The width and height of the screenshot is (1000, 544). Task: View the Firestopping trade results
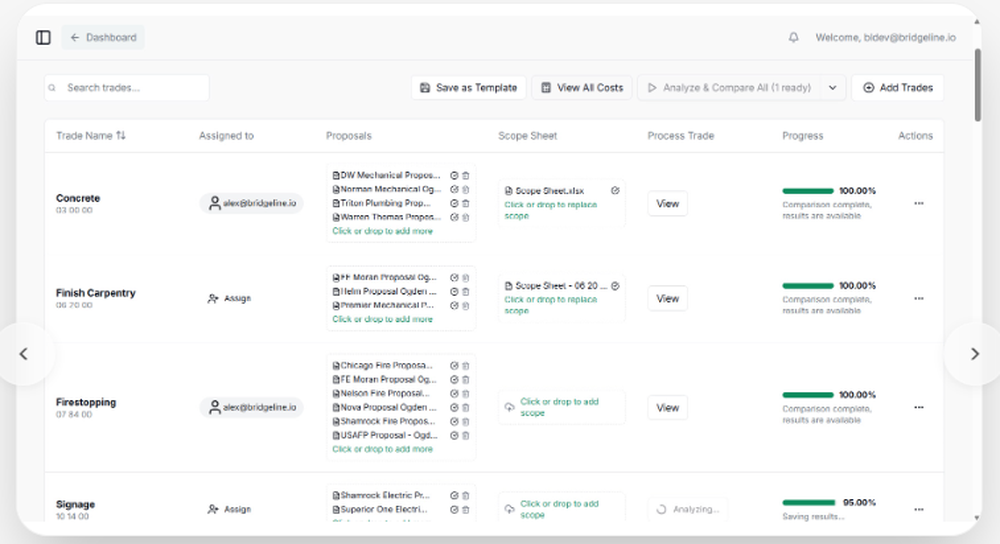(x=668, y=408)
